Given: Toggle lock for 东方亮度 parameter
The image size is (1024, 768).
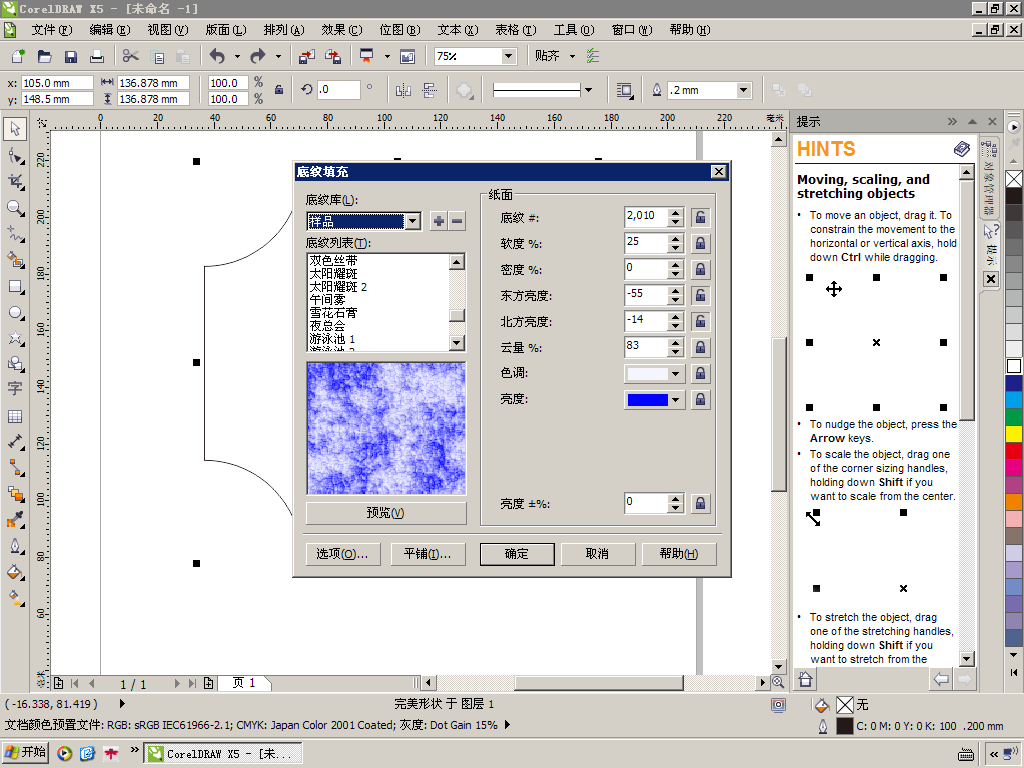Looking at the screenshot, I should coord(700,295).
